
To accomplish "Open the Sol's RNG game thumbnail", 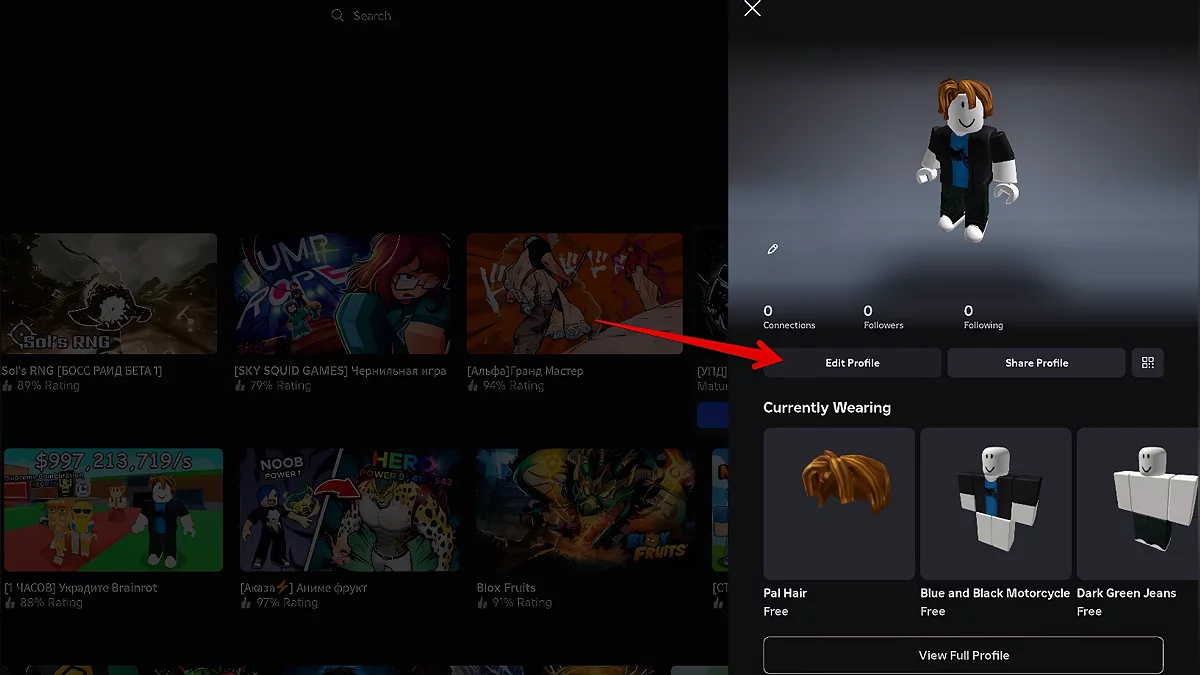I will point(108,294).
